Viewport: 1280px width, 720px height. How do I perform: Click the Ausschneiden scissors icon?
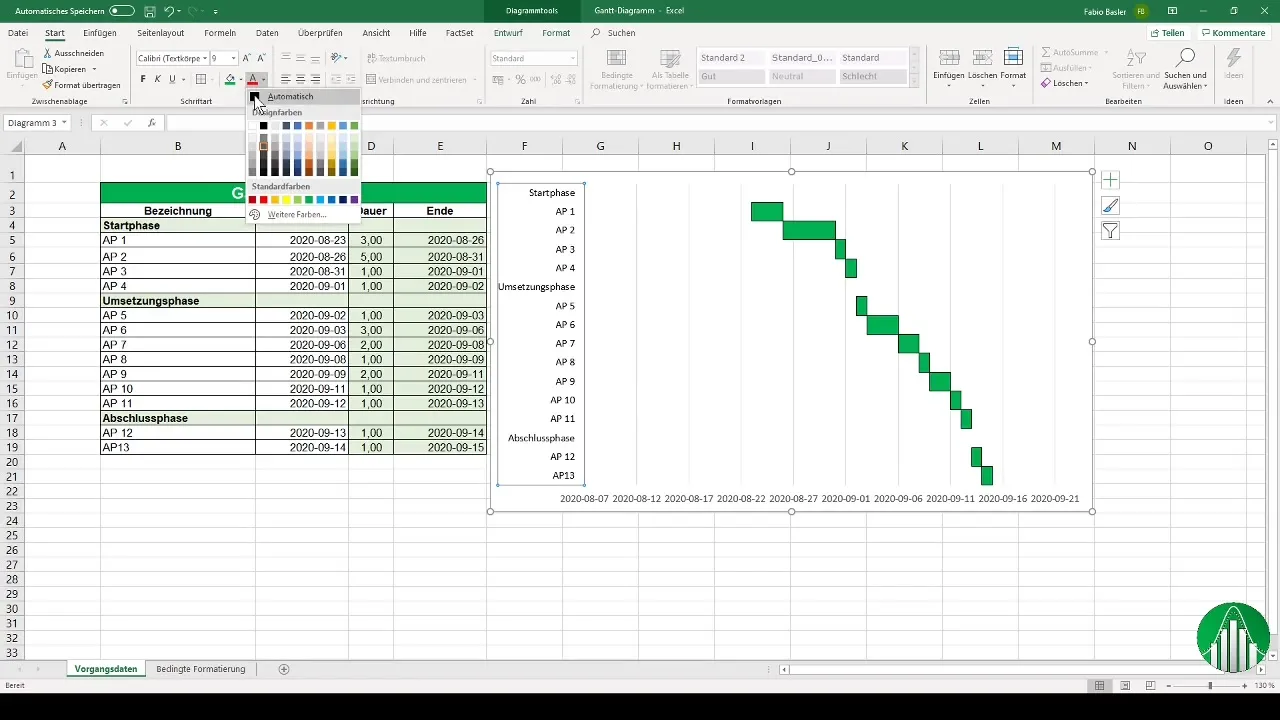tap(48, 54)
